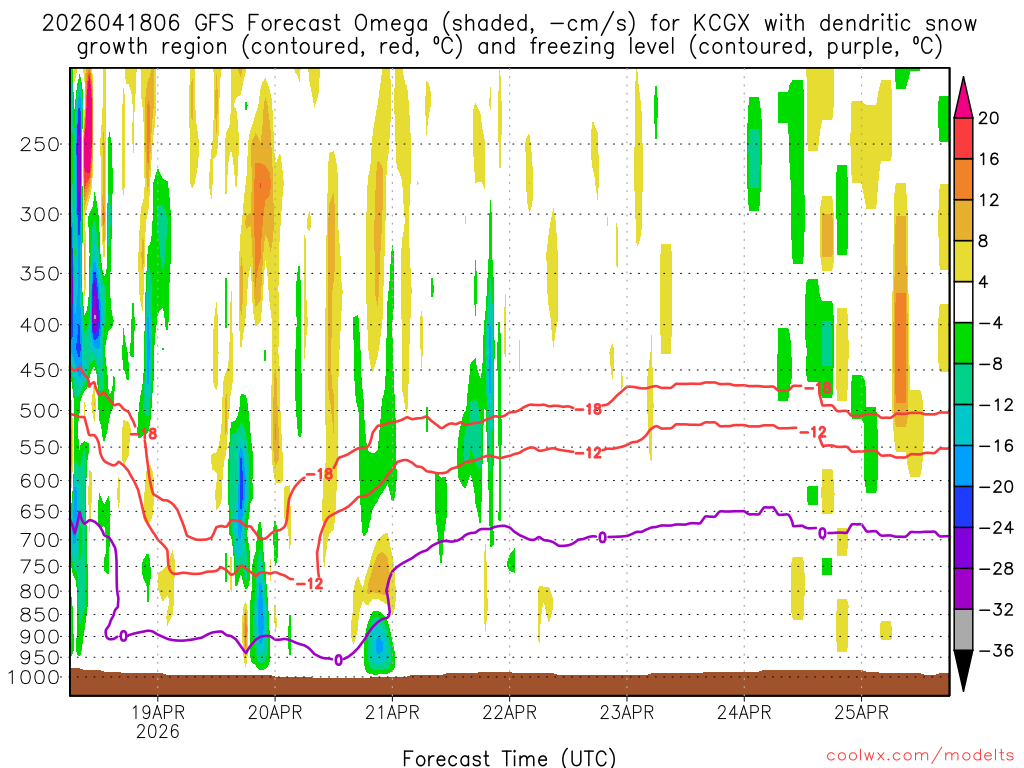Pick the orange 12 to 16 colorbar swatch
The height and width of the screenshot is (768, 1024).
click(964, 179)
